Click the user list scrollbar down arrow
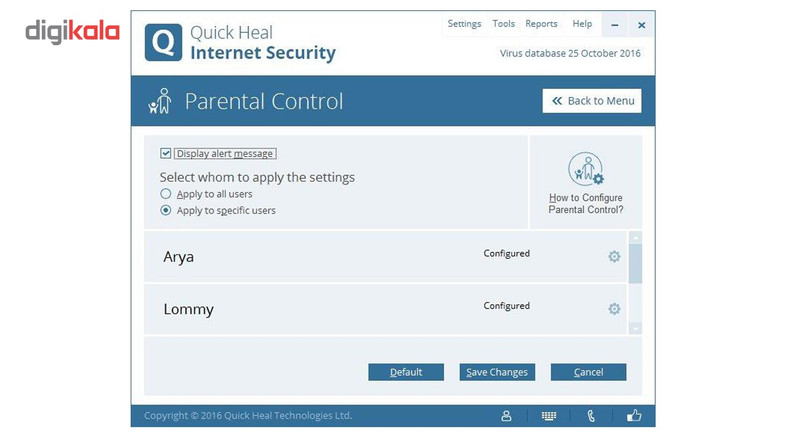 (x=635, y=328)
